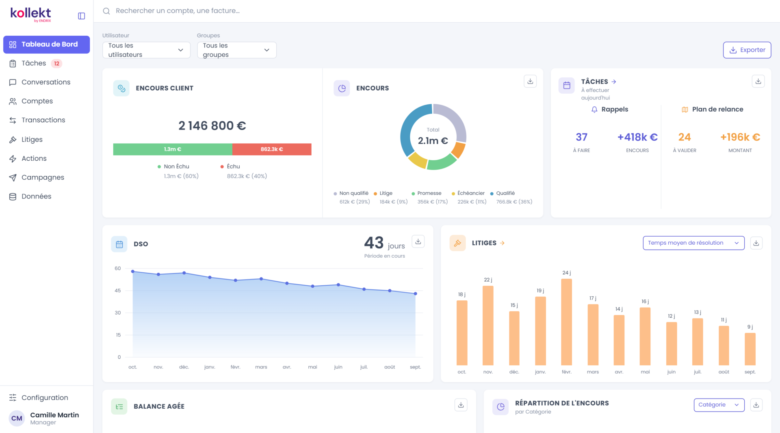Click the 37 à faire value

(582, 137)
